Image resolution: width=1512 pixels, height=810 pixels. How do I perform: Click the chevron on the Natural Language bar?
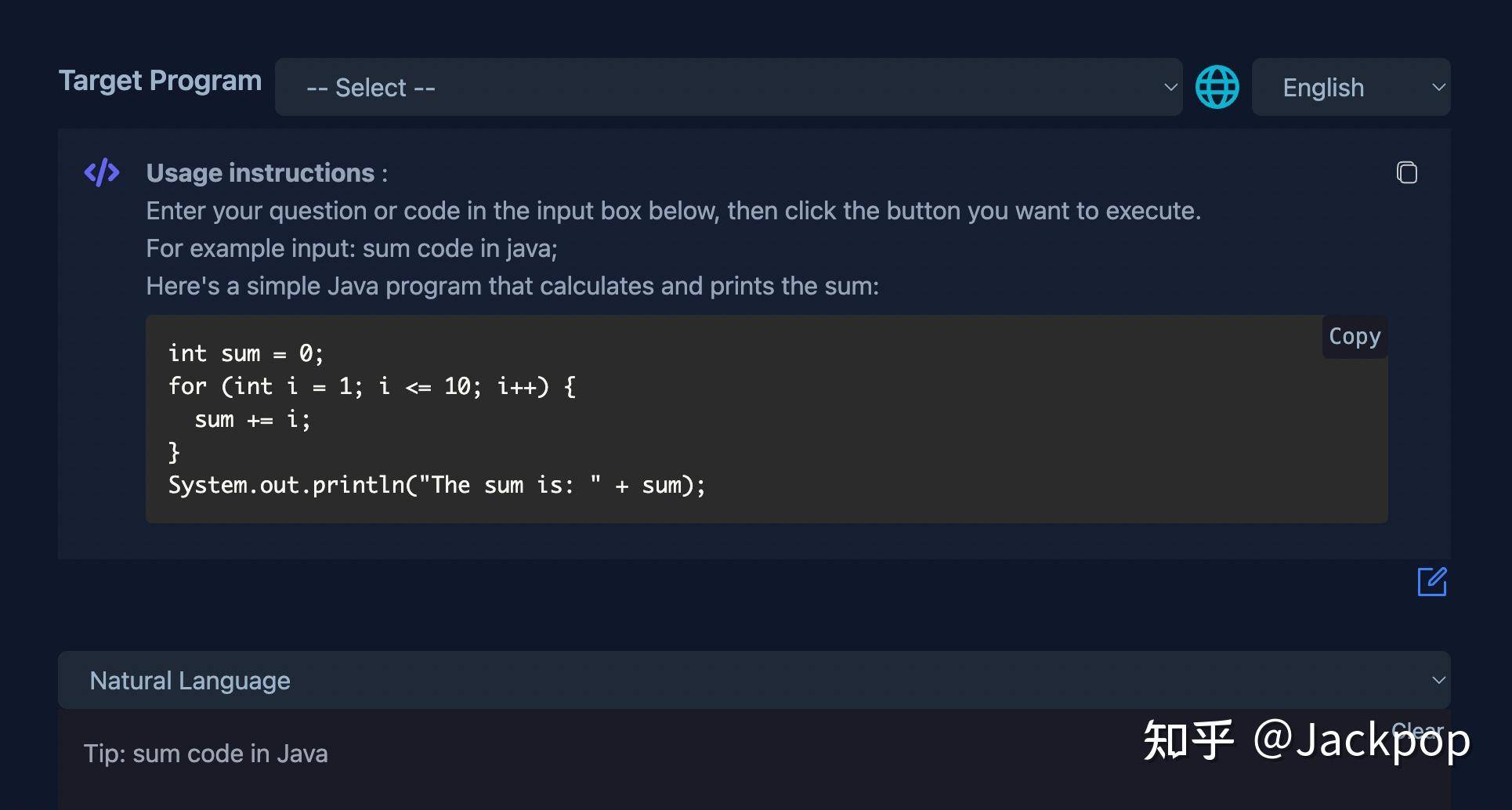1438,680
